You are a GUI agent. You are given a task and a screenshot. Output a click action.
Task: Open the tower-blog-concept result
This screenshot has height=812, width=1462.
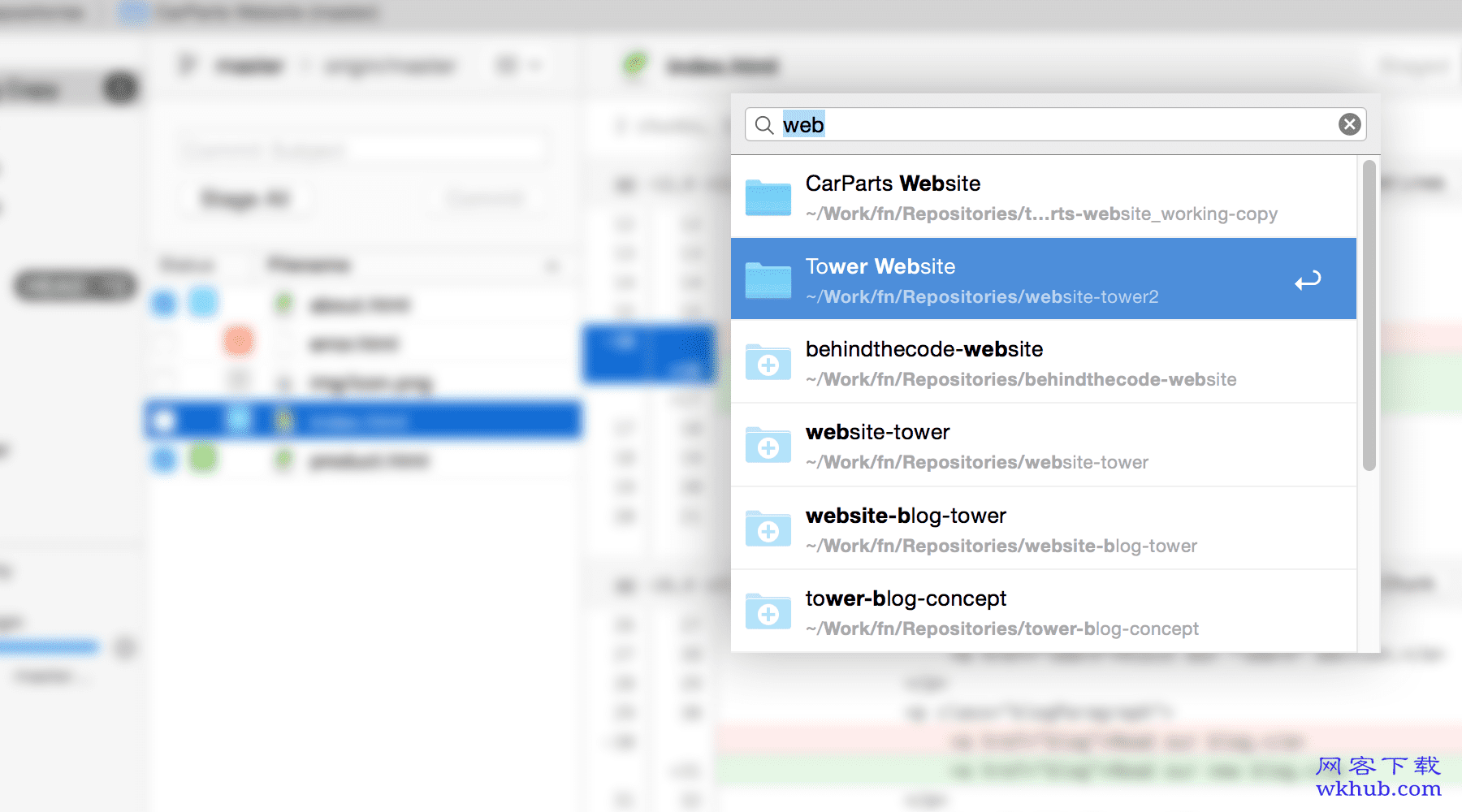pos(1044,611)
